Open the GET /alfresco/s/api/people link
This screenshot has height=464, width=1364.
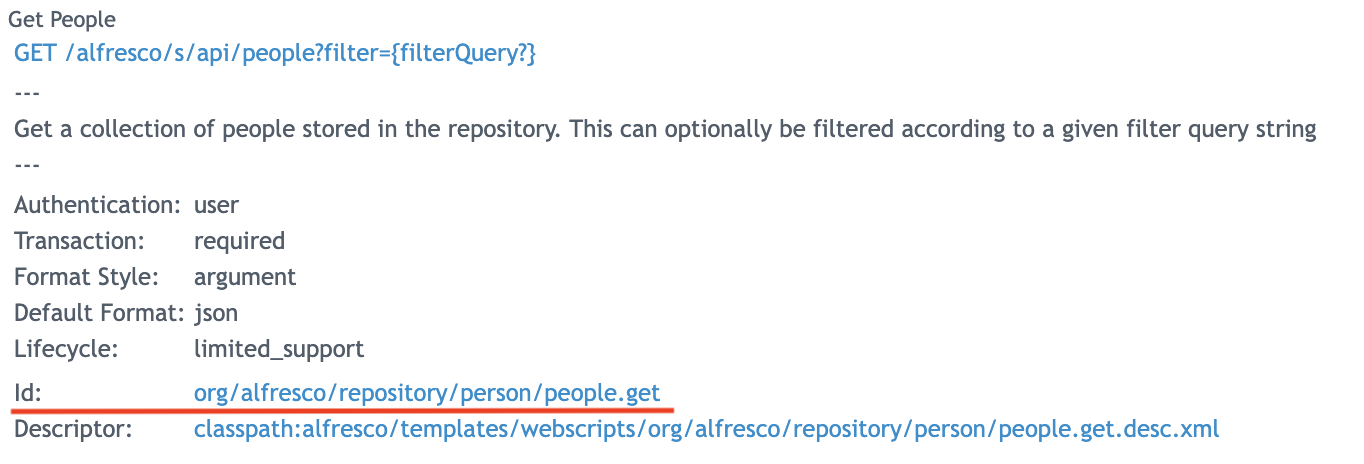[276, 54]
